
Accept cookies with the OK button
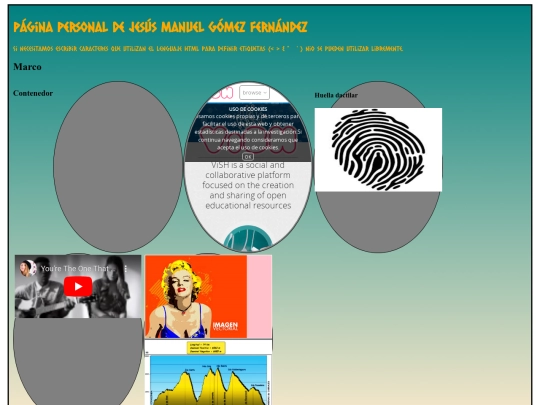click(x=248, y=157)
